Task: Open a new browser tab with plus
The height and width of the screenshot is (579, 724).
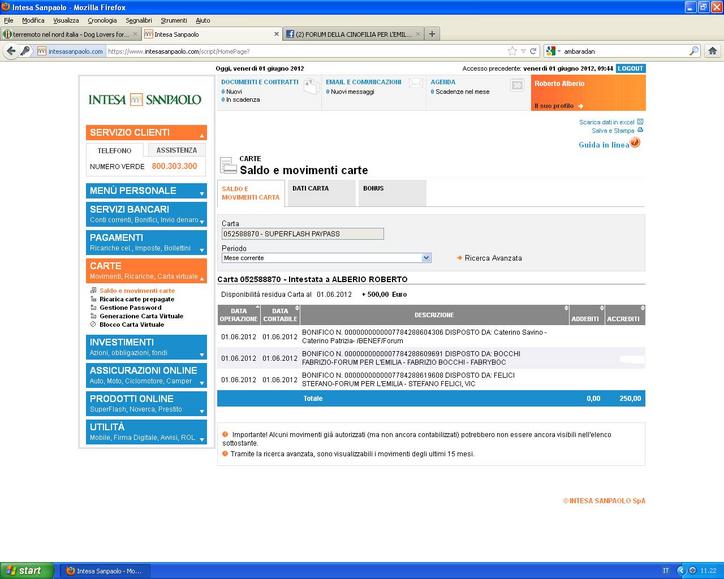Action: tap(432, 33)
